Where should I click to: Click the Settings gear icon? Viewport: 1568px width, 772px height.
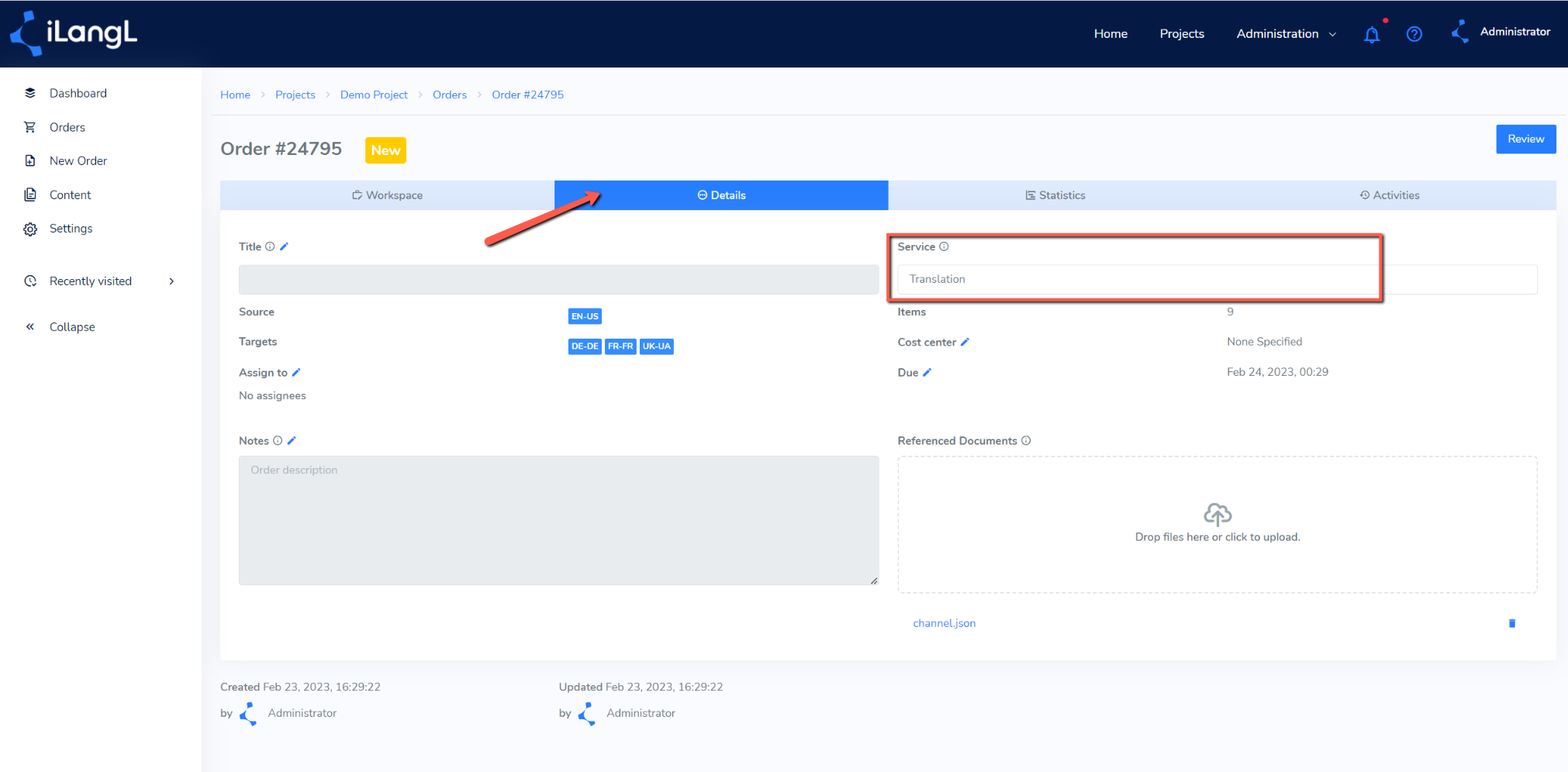30,229
